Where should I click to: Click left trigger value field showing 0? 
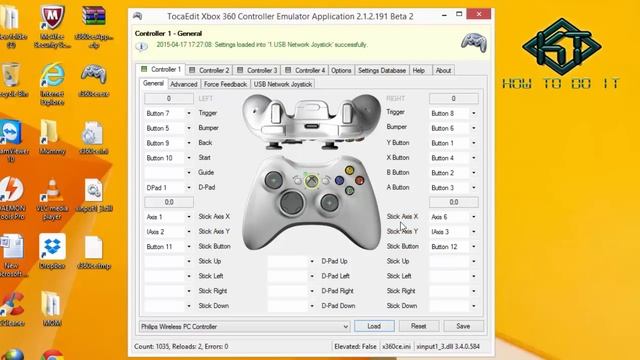pos(169,98)
